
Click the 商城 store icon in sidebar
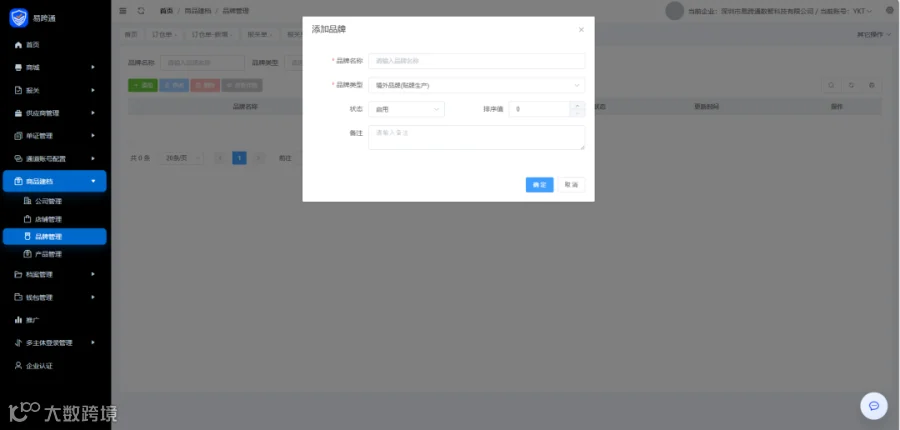[x=18, y=67]
